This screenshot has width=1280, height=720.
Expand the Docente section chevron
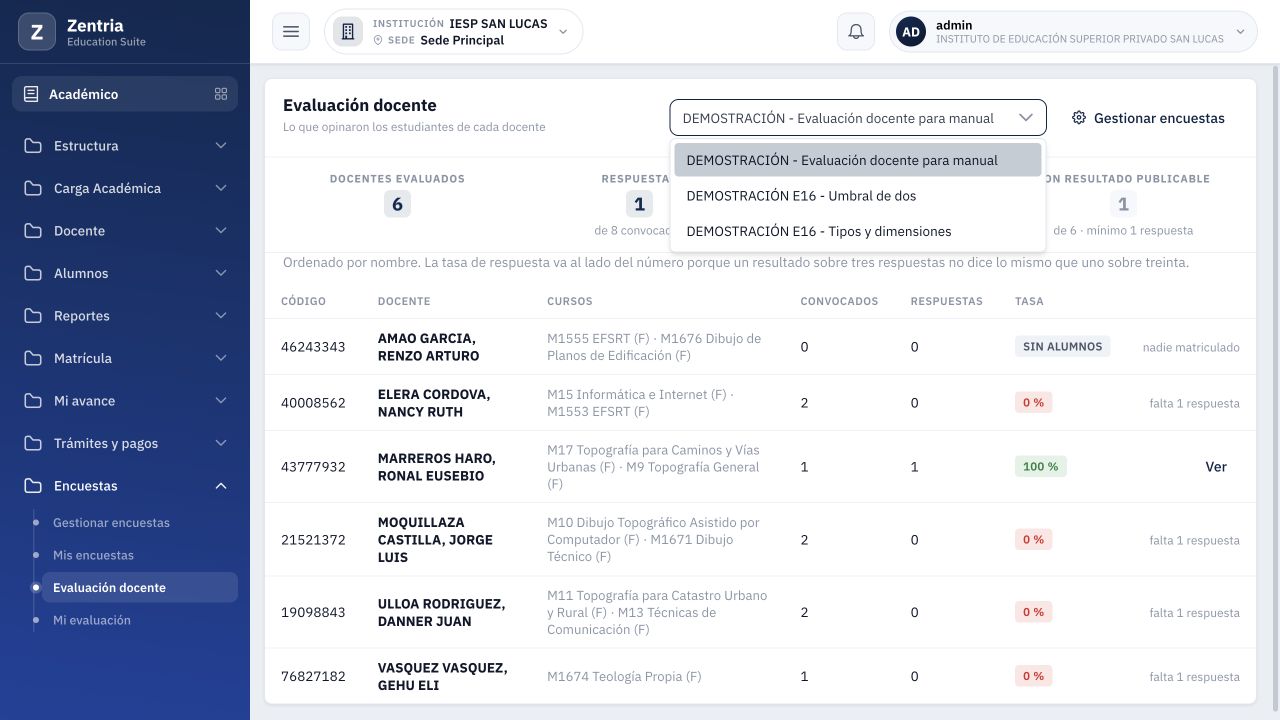tap(221, 231)
